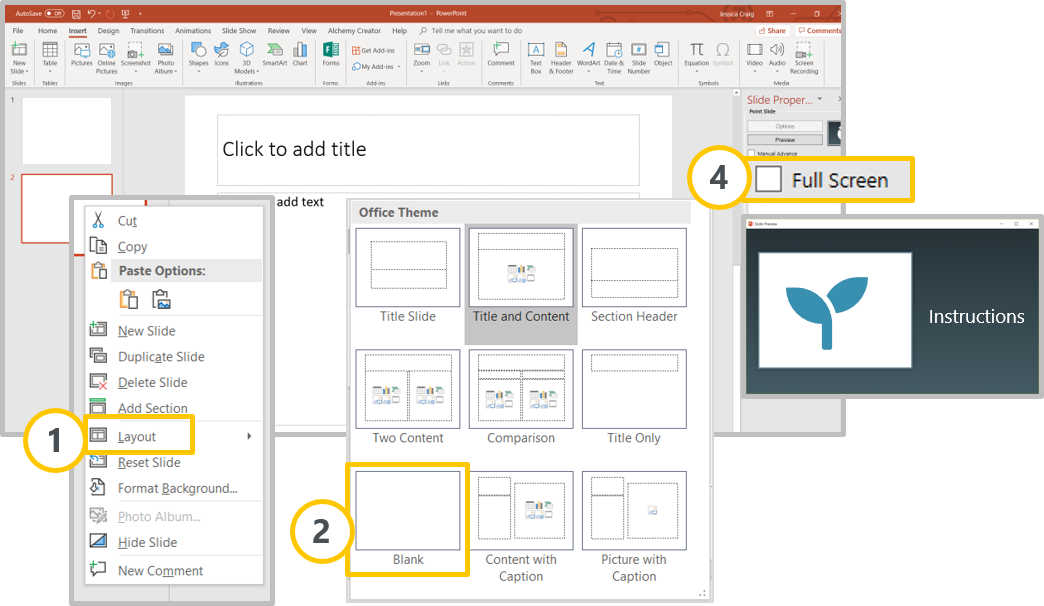Select the Screen Recording icon

[804, 56]
